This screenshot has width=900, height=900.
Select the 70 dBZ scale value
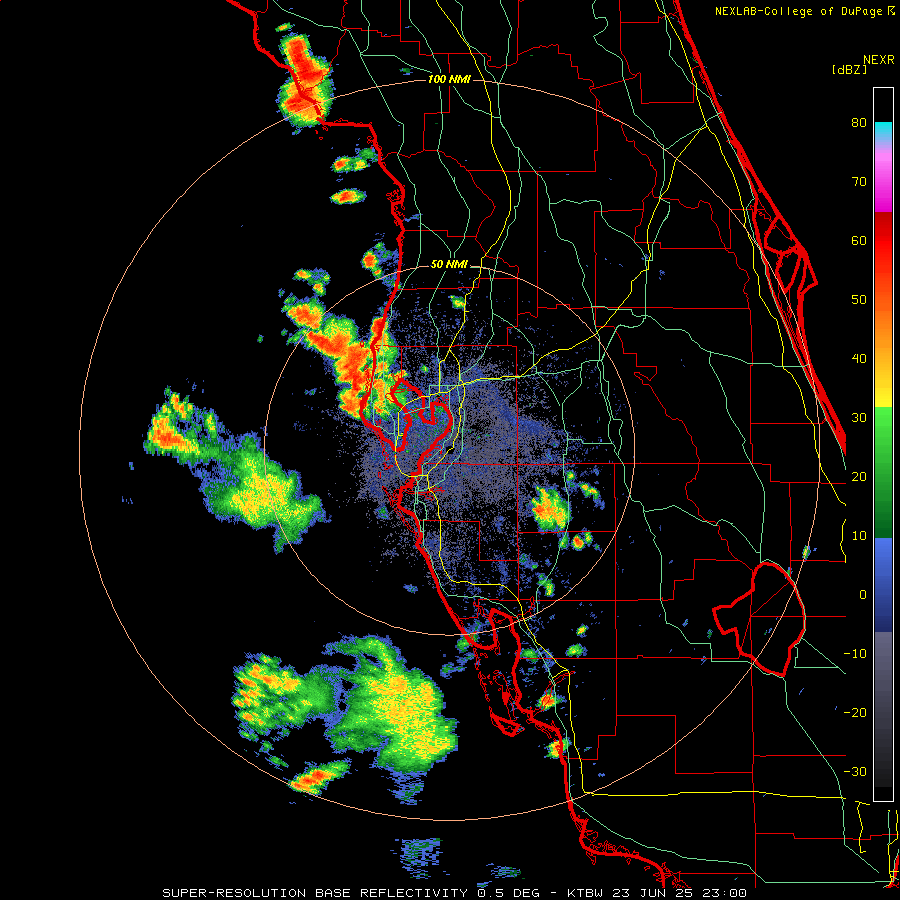click(x=859, y=182)
